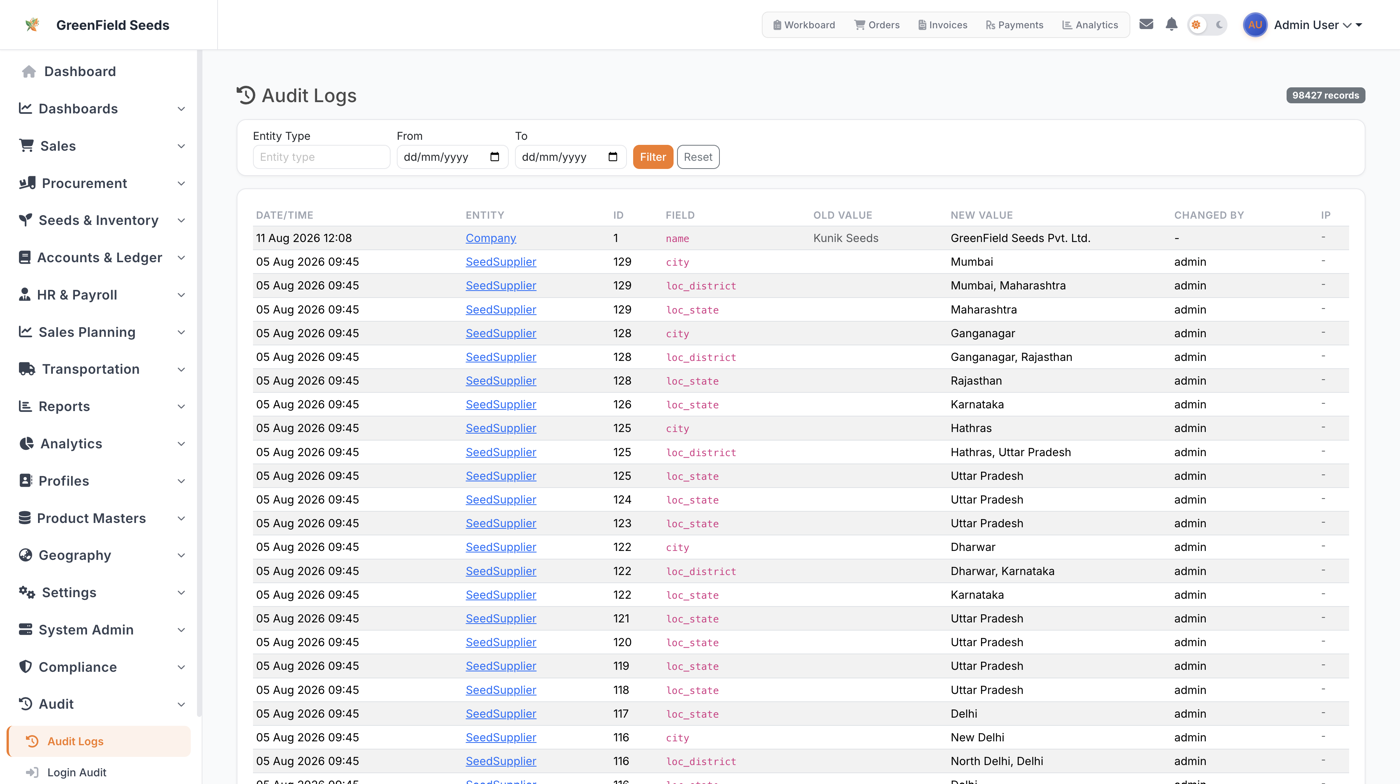The height and width of the screenshot is (784, 1400).
Task: Click the Profiles contact icon
Action: pyautogui.click(x=25, y=481)
